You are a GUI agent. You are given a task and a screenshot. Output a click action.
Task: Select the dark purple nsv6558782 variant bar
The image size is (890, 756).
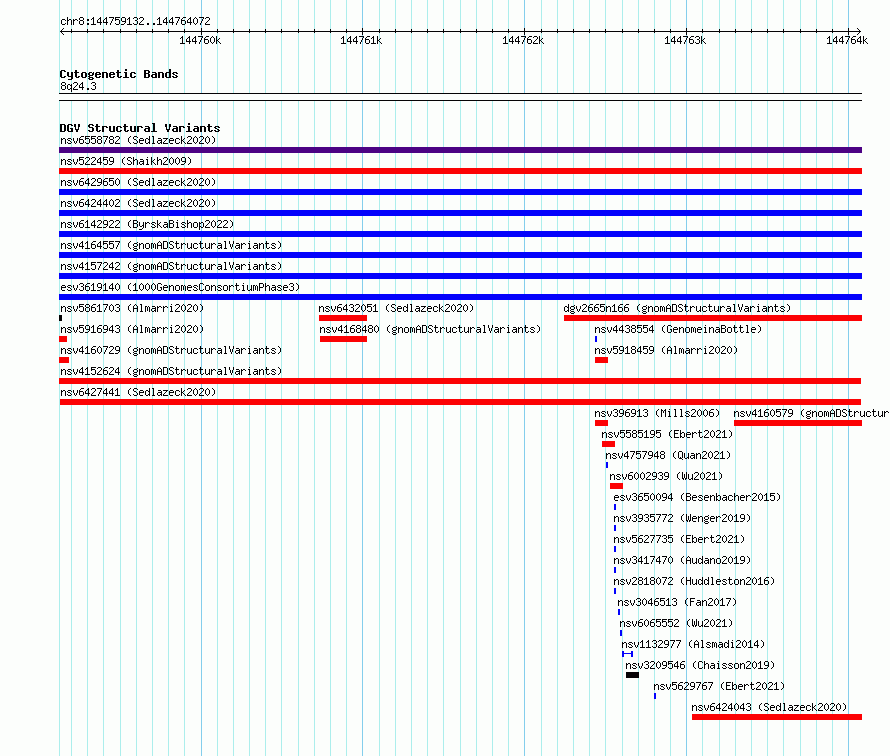pyautogui.click(x=460, y=150)
